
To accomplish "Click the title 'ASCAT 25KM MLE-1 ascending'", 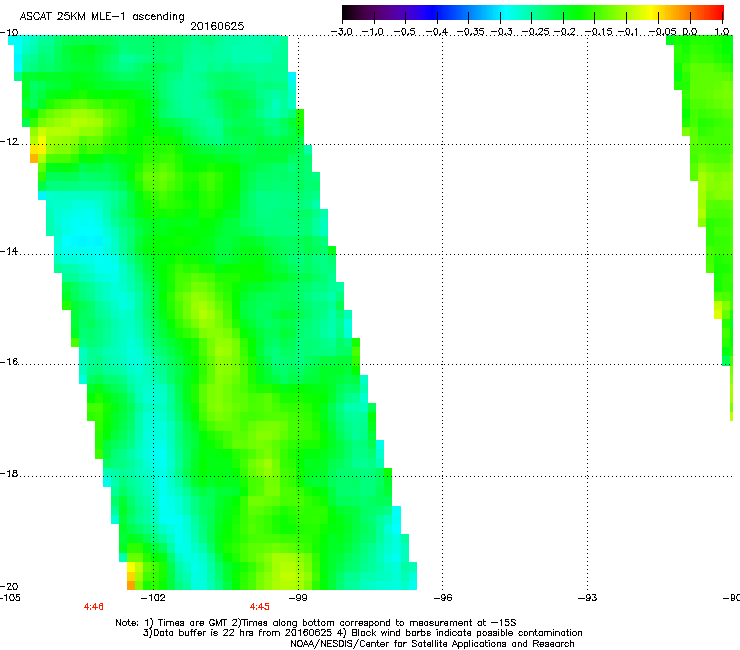I will click(x=102, y=16).
